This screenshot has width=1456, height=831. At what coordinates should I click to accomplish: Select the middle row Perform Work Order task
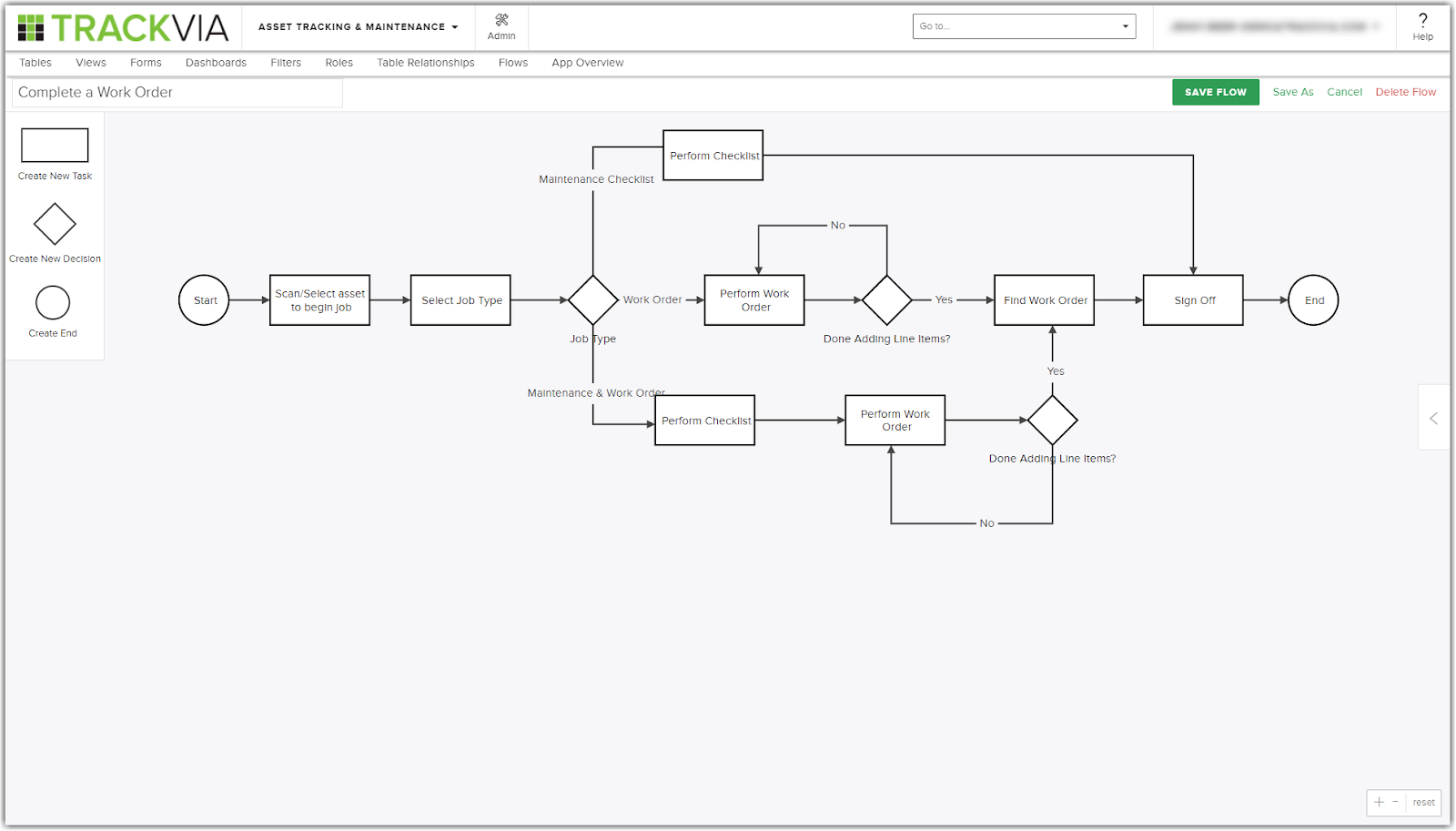point(754,300)
